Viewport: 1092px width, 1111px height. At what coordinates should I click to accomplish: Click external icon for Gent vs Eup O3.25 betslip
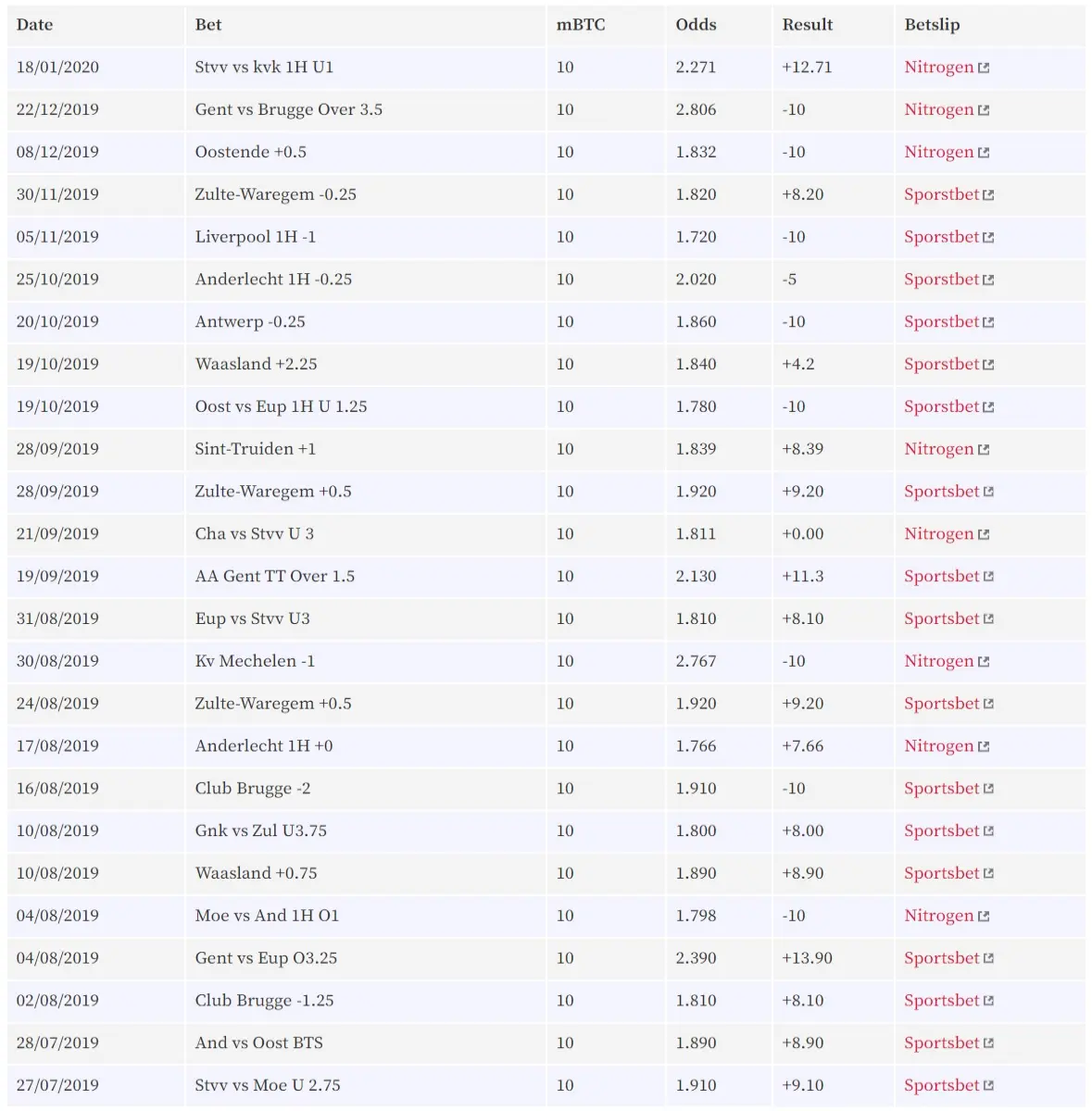(988, 959)
